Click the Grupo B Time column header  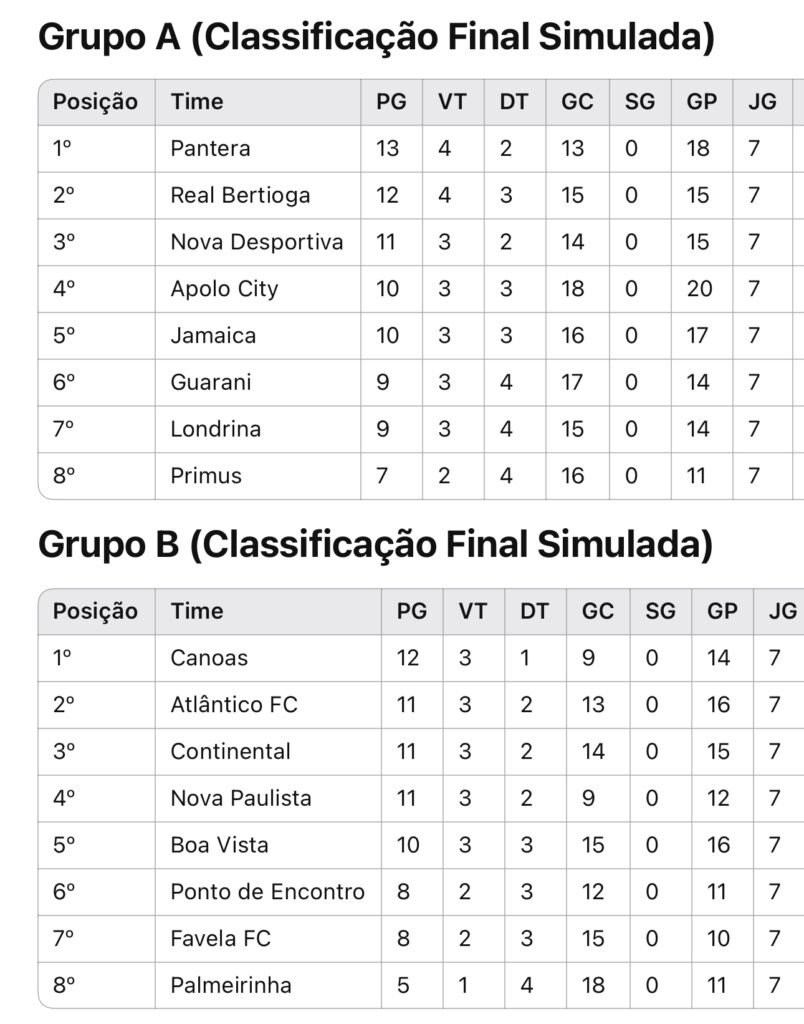(197, 611)
